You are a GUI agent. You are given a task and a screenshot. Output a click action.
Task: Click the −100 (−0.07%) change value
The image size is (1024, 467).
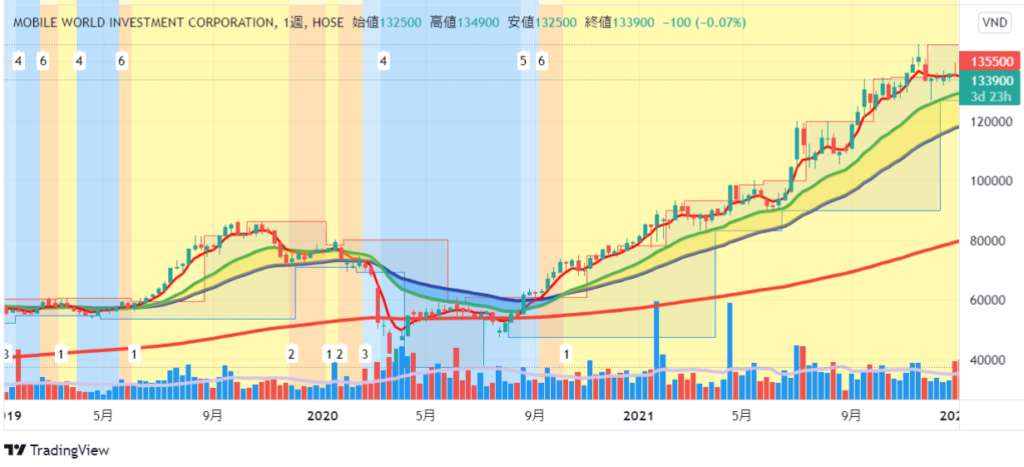[704, 23]
